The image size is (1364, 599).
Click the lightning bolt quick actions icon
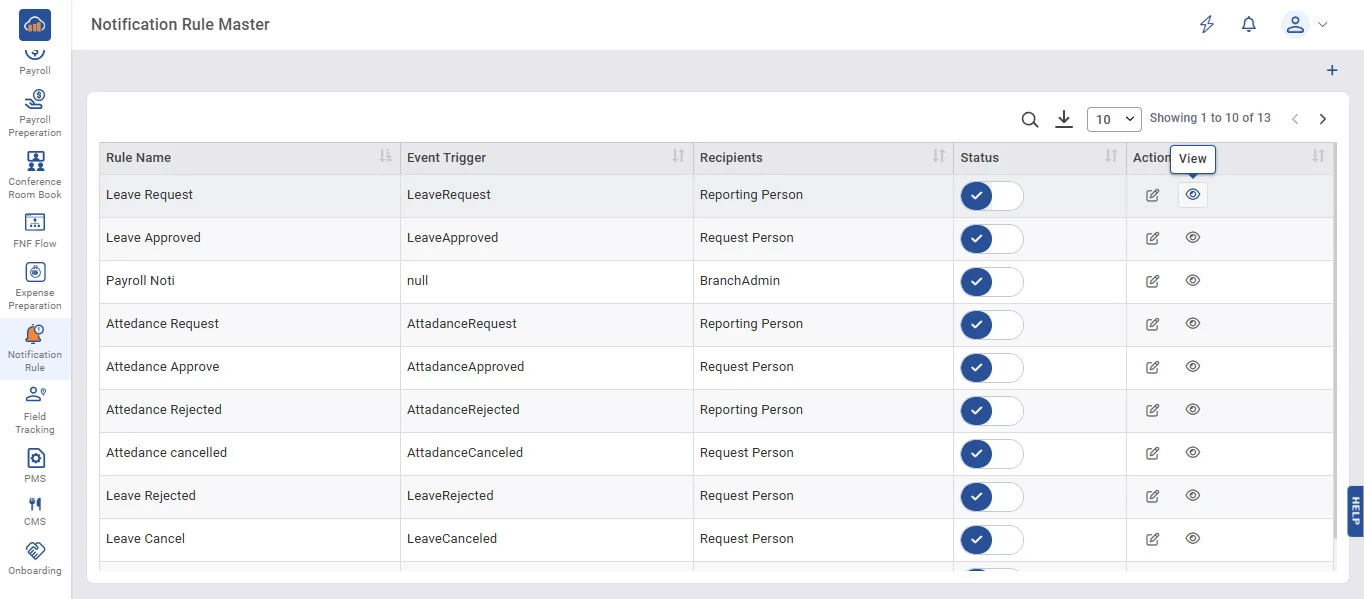pos(1207,25)
